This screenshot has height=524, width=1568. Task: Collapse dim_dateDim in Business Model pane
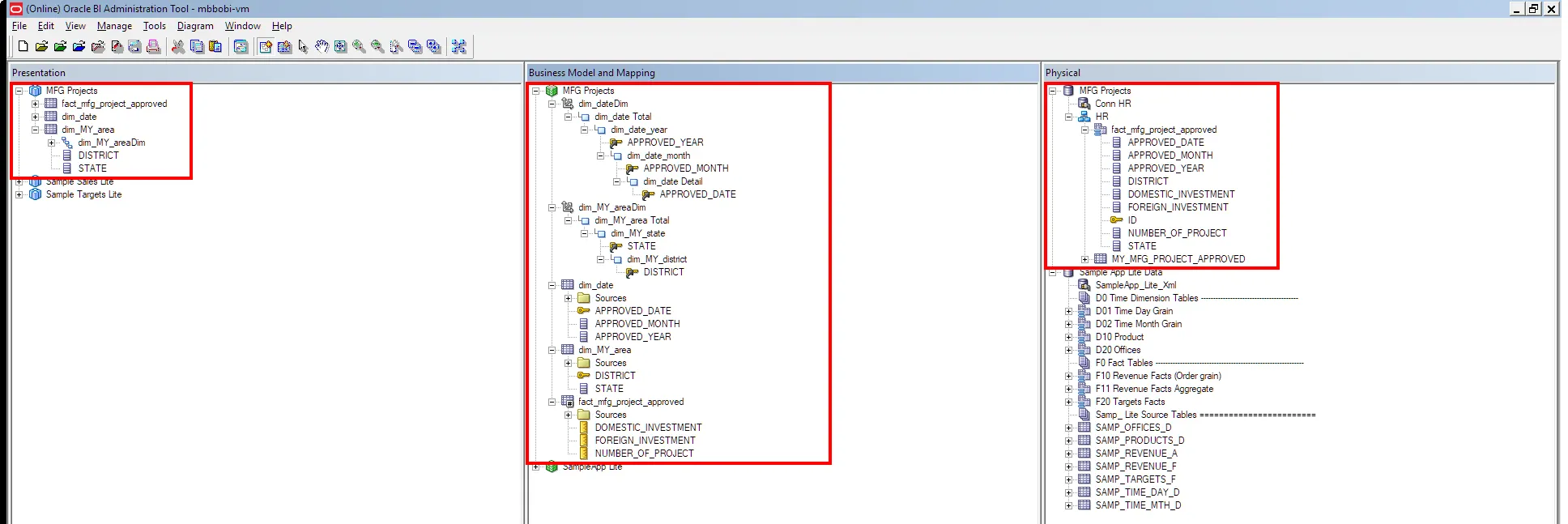tap(552, 104)
